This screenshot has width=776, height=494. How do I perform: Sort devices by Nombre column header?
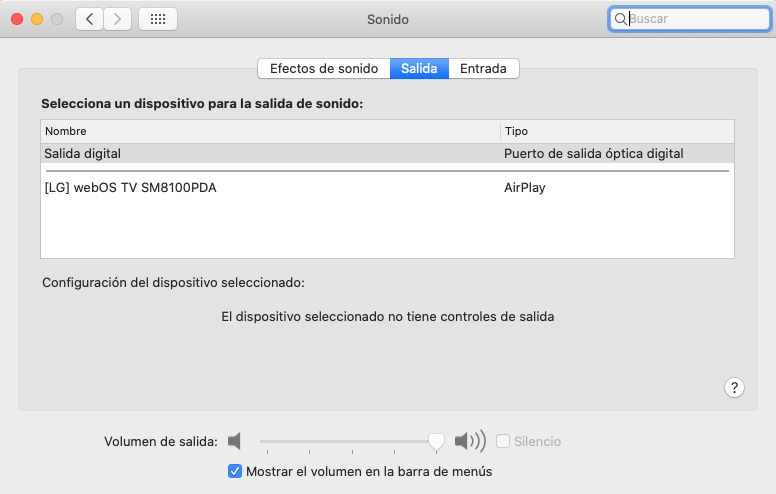click(x=270, y=131)
